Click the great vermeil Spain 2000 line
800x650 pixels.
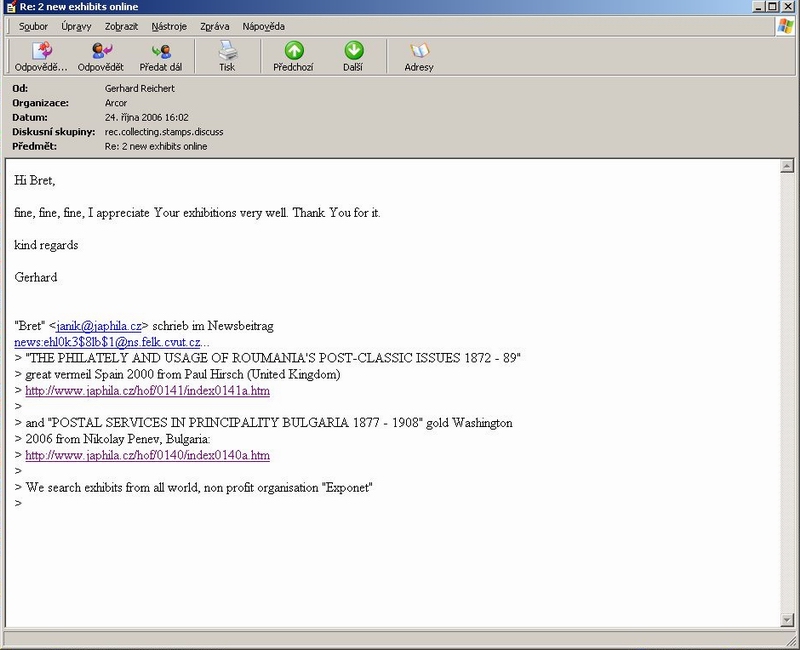click(178, 374)
